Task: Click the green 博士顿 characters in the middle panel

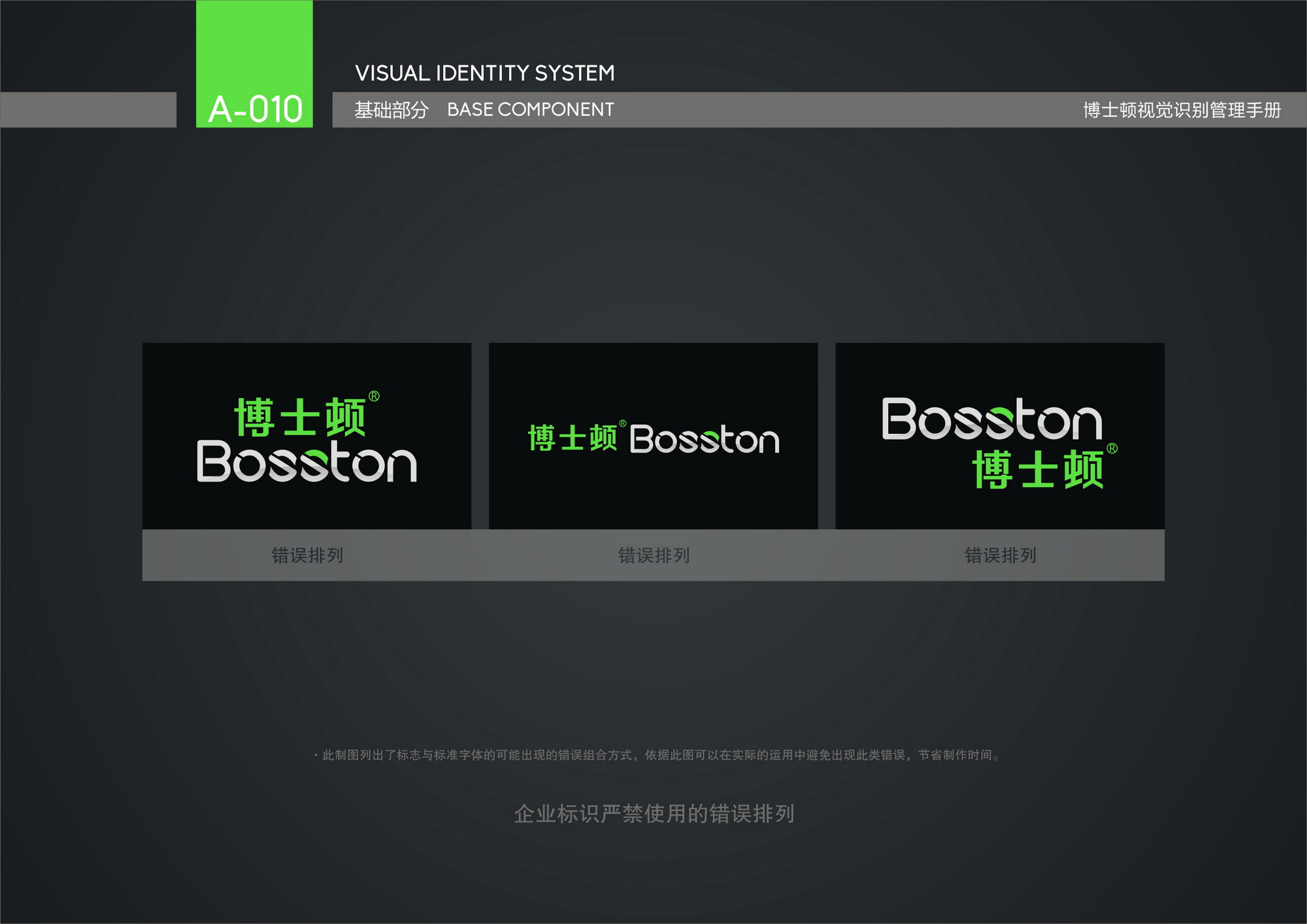Action: click(572, 438)
